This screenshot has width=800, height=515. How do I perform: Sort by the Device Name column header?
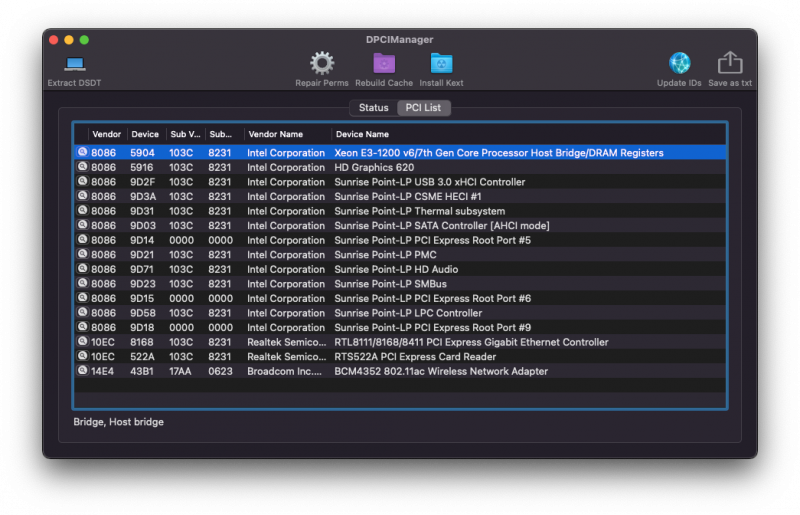(x=362, y=134)
